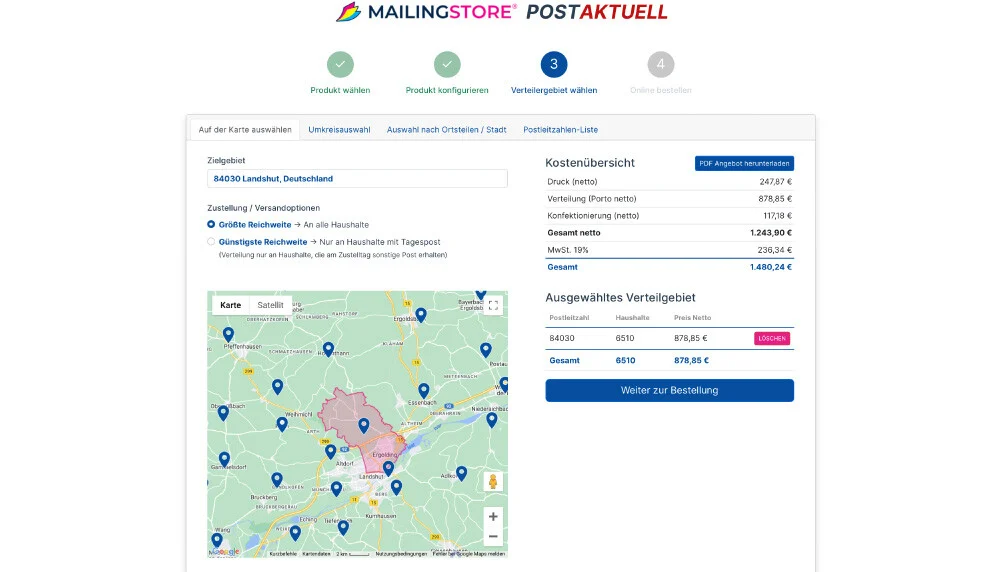Image resolution: width=1000 pixels, height=572 pixels.
Task: Select map pin inside highlighted red area
Action: click(364, 425)
